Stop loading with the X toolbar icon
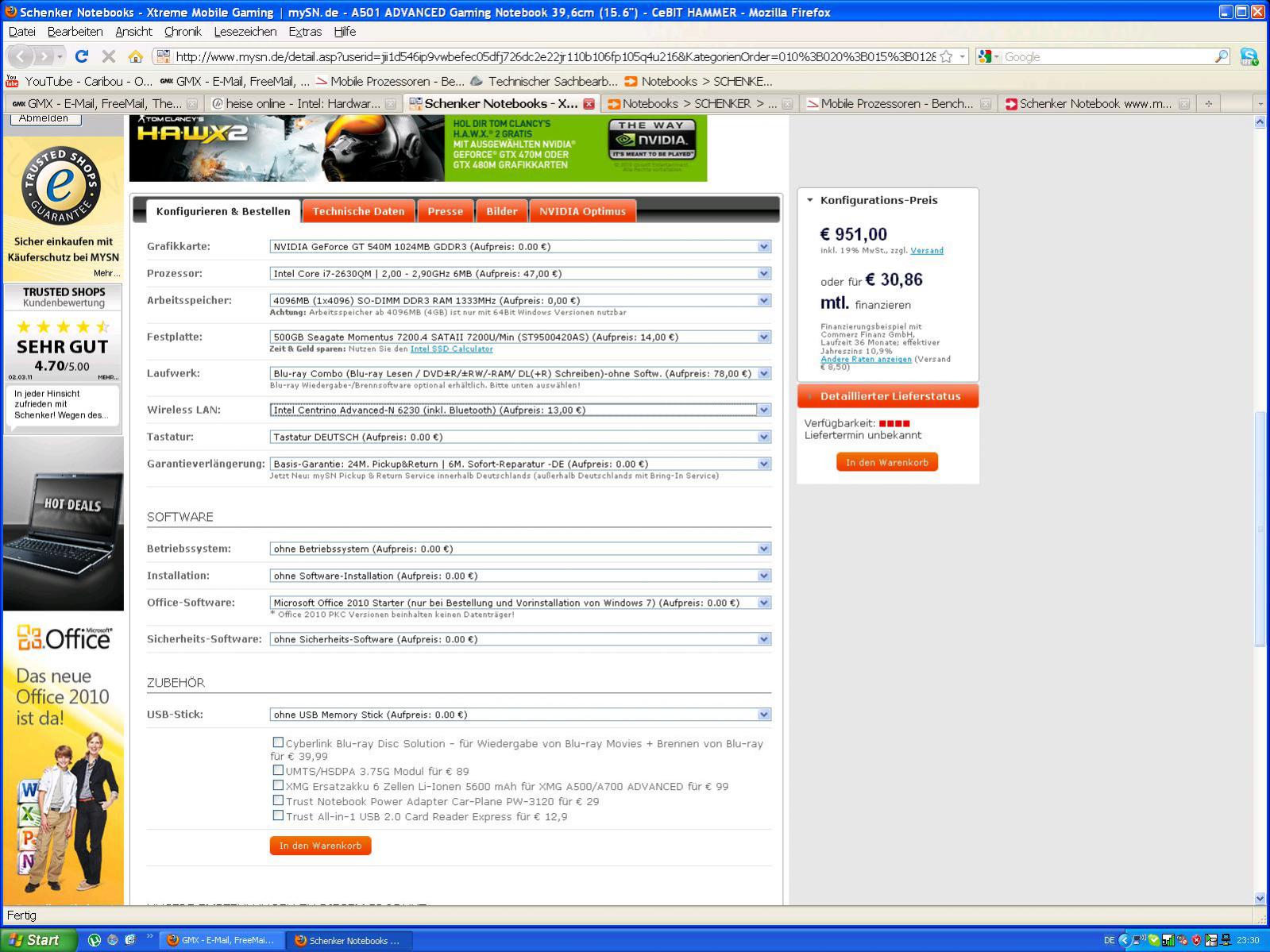This screenshot has width=1270, height=952. click(x=109, y=56)
